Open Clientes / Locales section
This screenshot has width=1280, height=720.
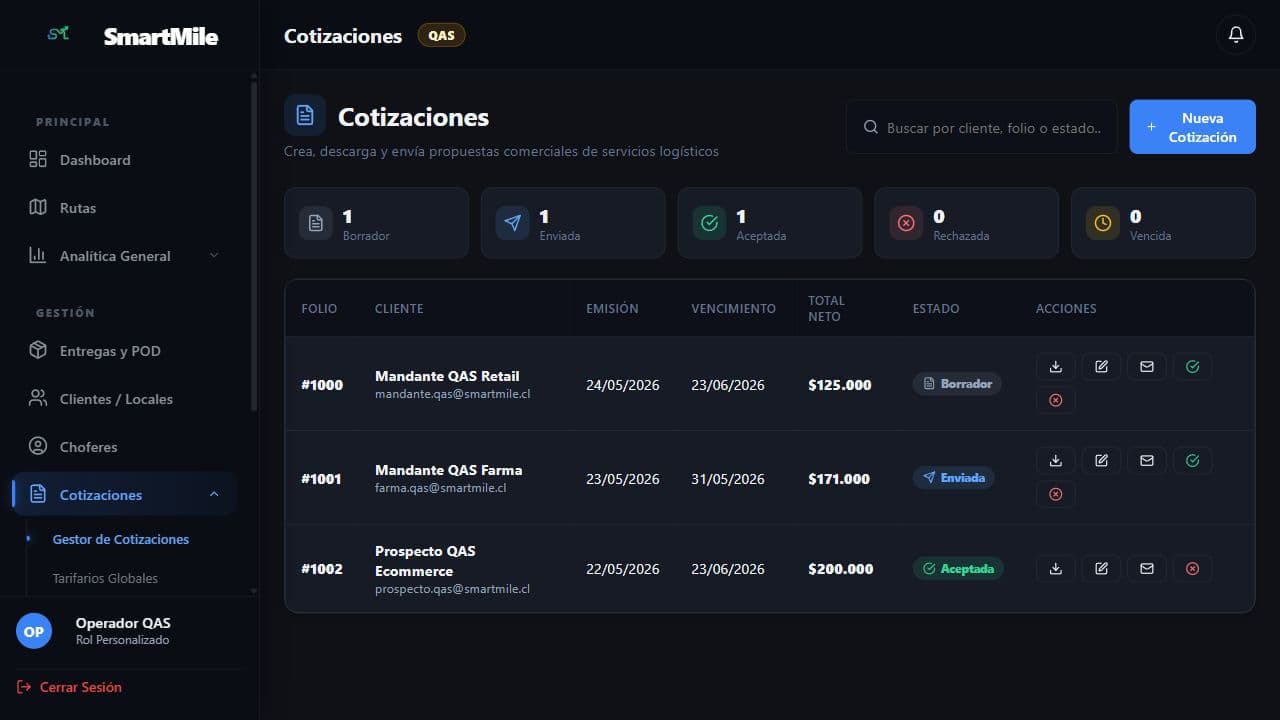(x=124, y=399)
